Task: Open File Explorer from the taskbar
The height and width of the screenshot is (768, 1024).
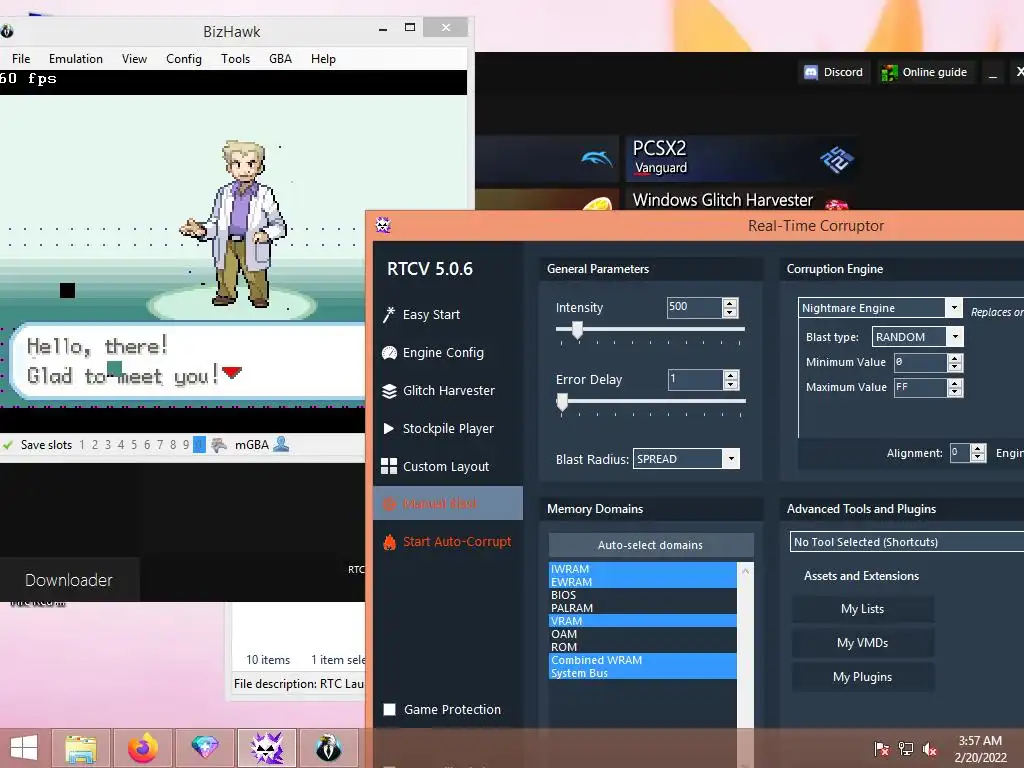Action: 81,748
